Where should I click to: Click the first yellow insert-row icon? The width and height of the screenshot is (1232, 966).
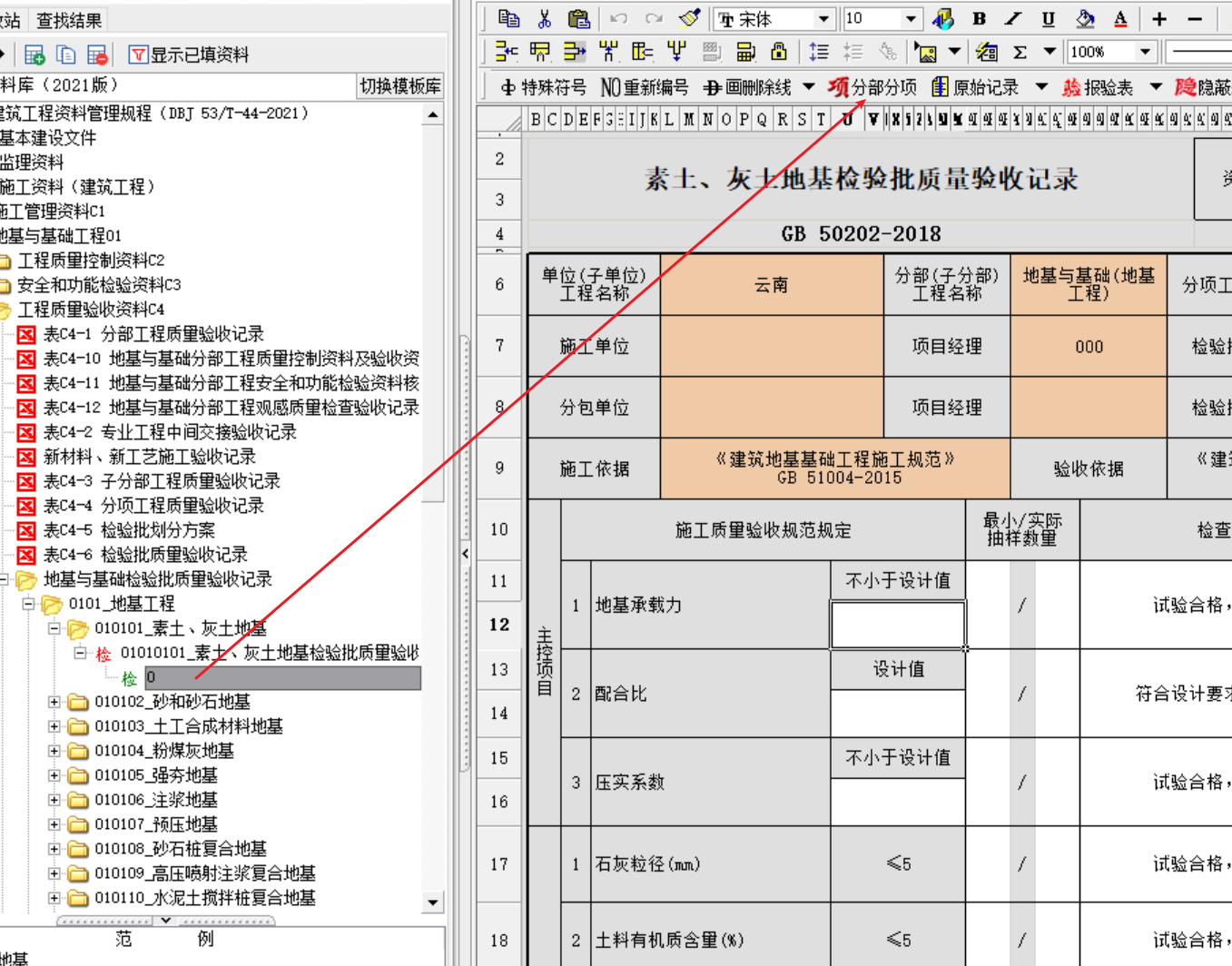[x=506, y=52]
